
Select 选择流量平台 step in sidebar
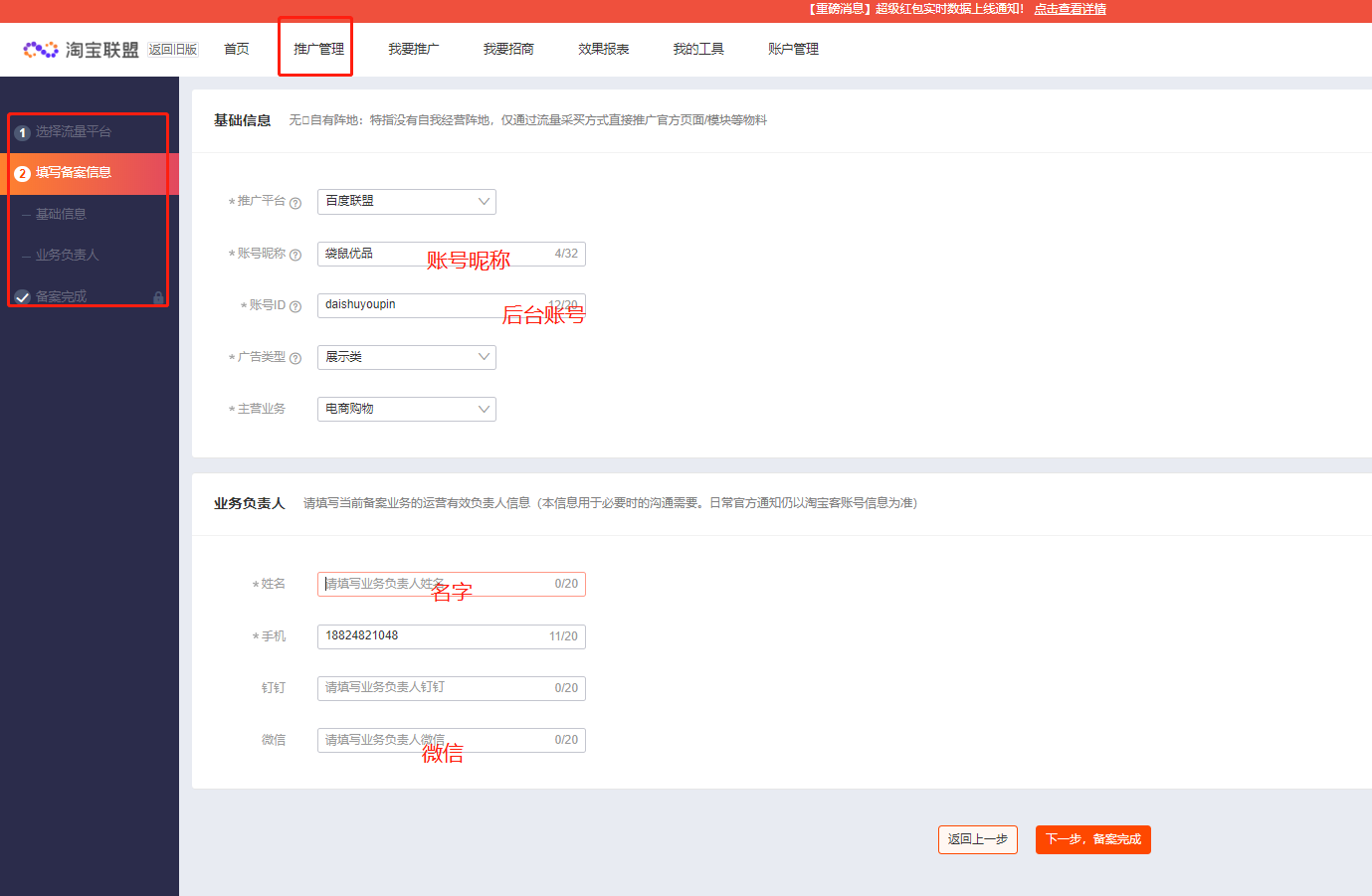pos(74,132)
